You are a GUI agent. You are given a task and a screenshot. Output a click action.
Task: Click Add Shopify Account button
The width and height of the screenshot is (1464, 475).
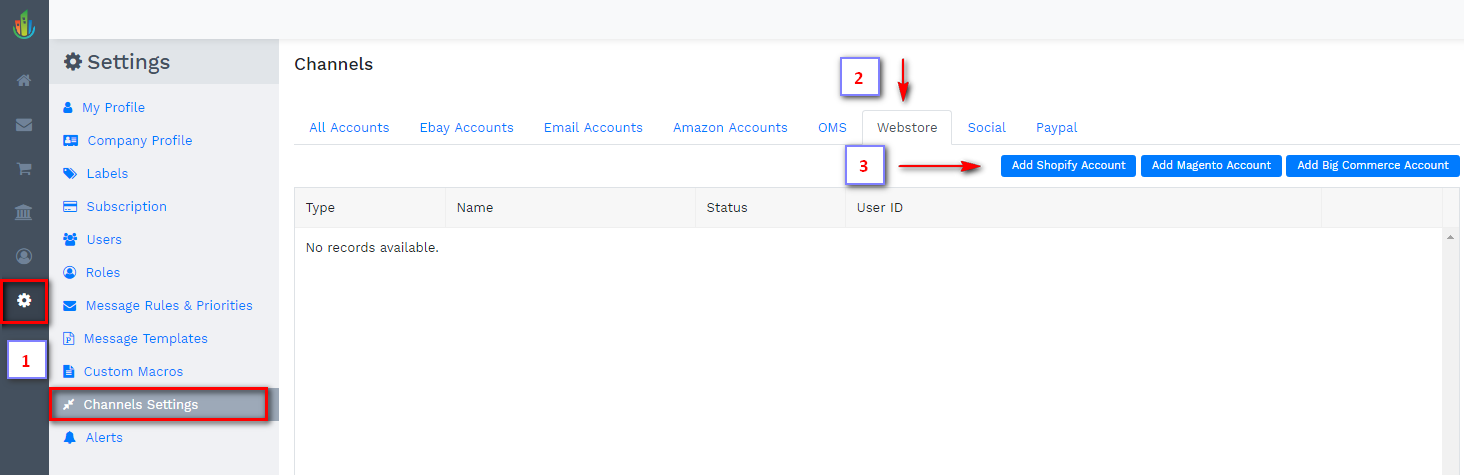(1068, 166)
